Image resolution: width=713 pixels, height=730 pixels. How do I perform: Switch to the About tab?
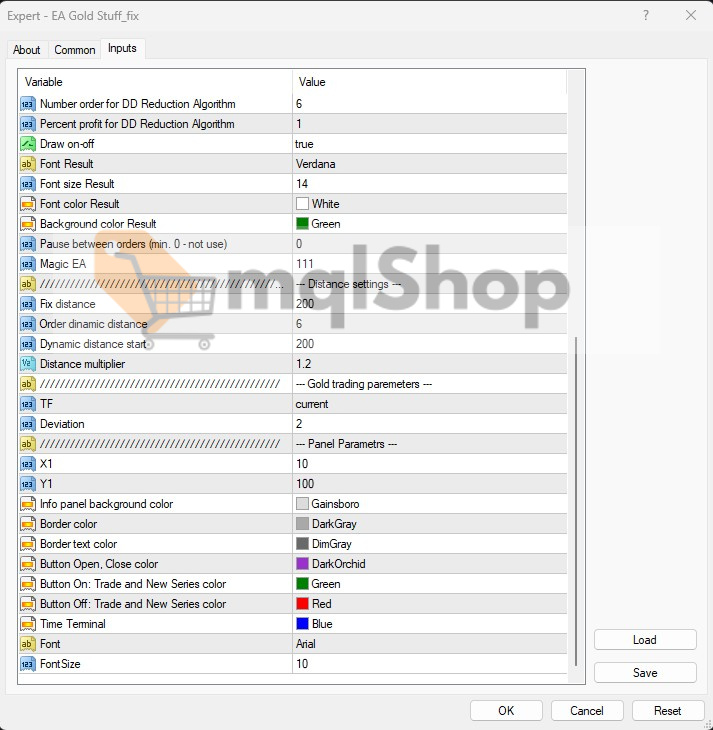[27, 50]
